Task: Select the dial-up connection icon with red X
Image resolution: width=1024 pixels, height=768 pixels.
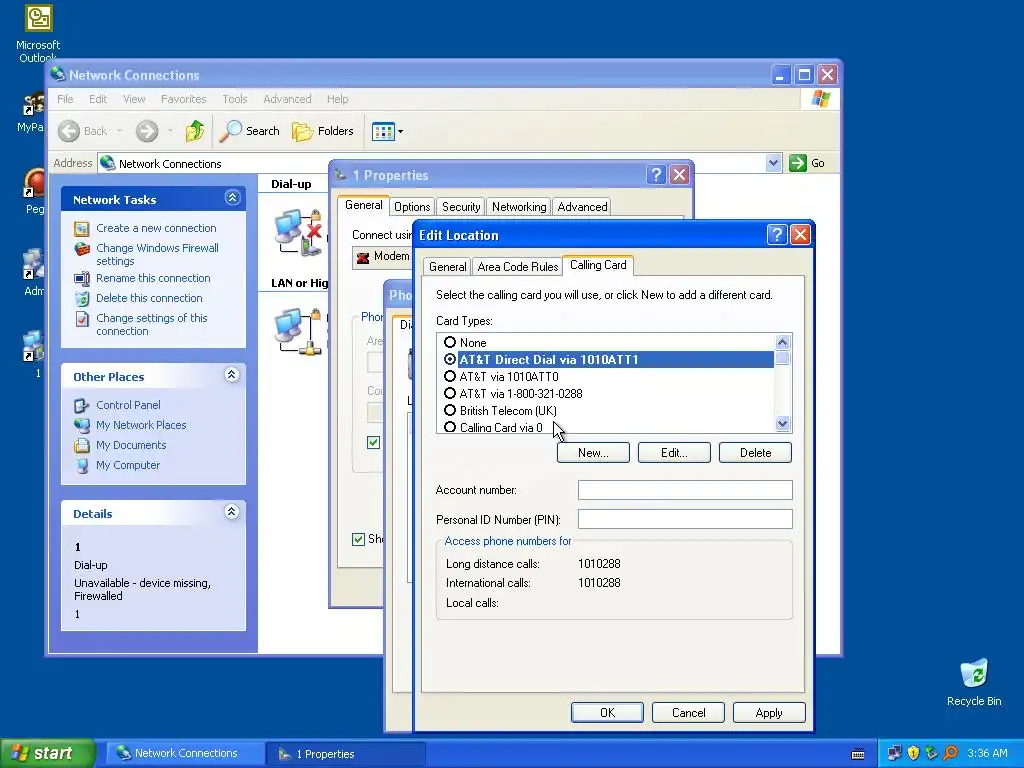Action: (x=298, y=232)
